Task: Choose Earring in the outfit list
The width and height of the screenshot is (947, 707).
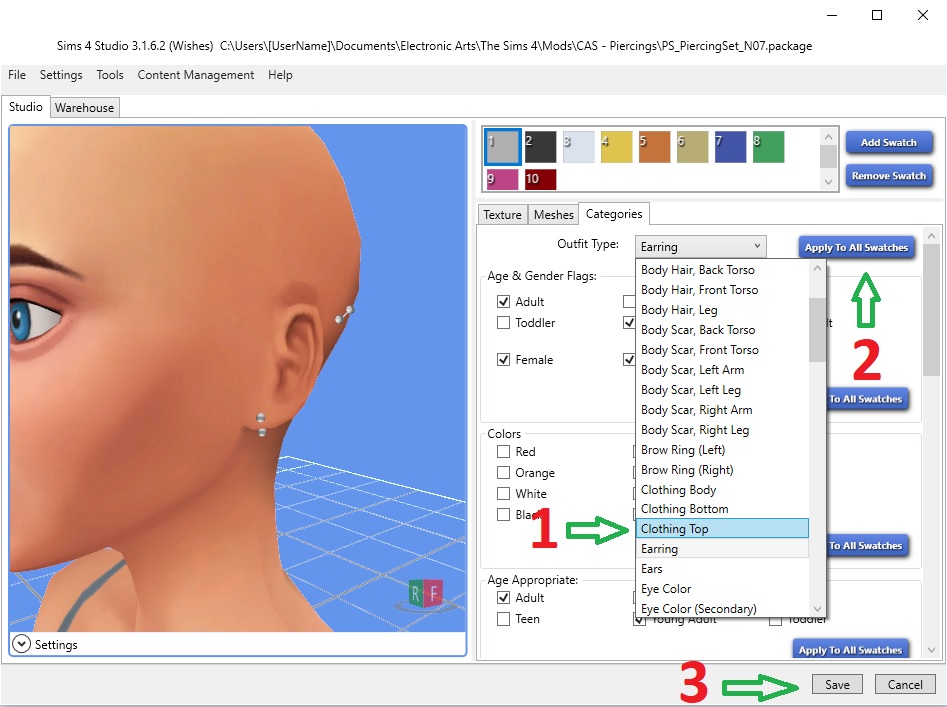Action: (722, 548)
